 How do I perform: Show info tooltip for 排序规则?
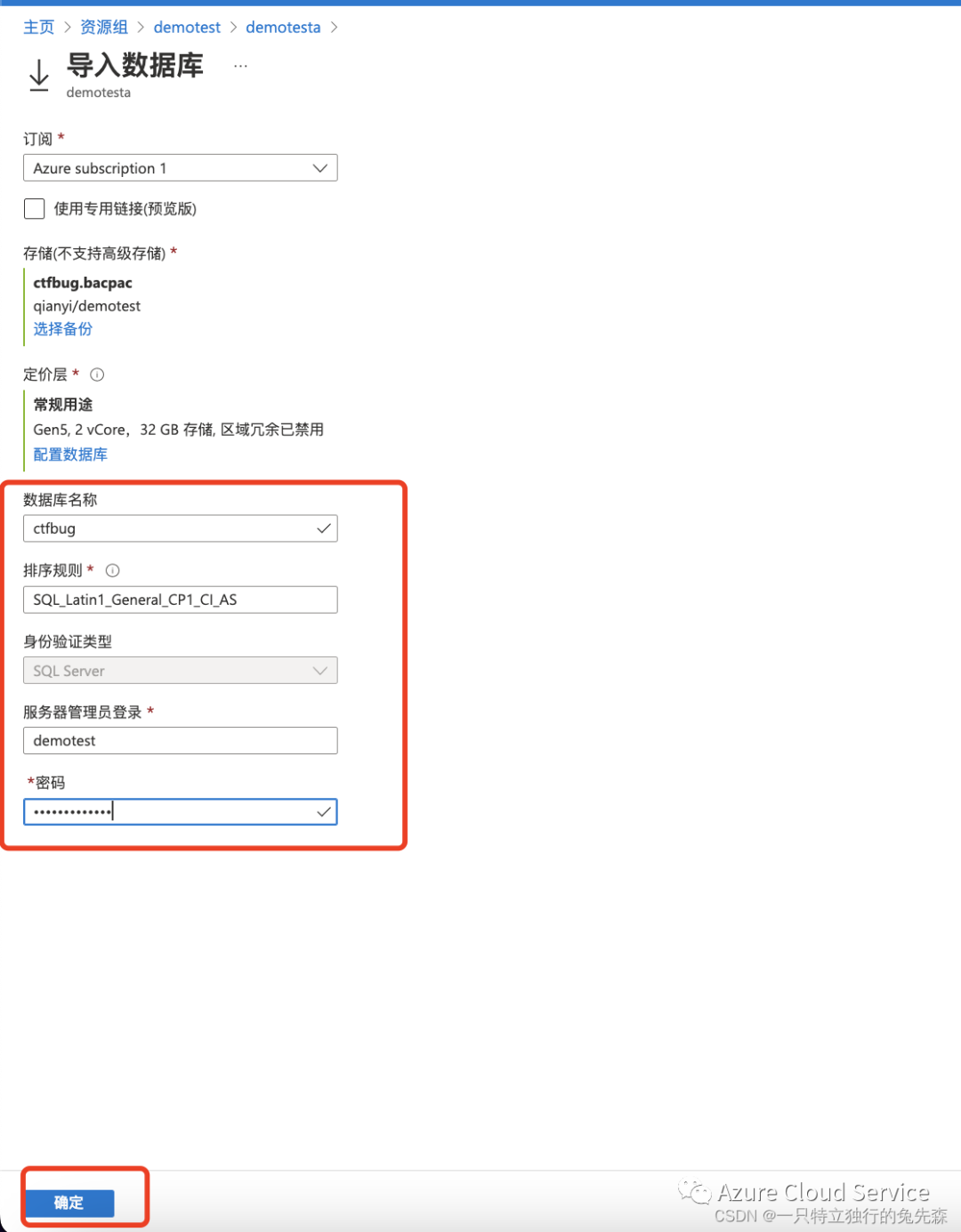point(112,570)
